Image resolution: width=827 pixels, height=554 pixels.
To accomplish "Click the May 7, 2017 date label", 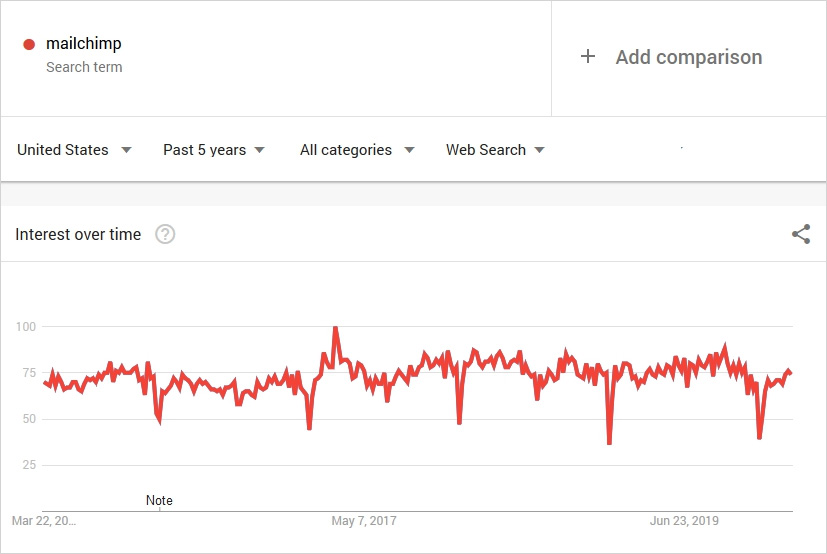I will 364,521.
